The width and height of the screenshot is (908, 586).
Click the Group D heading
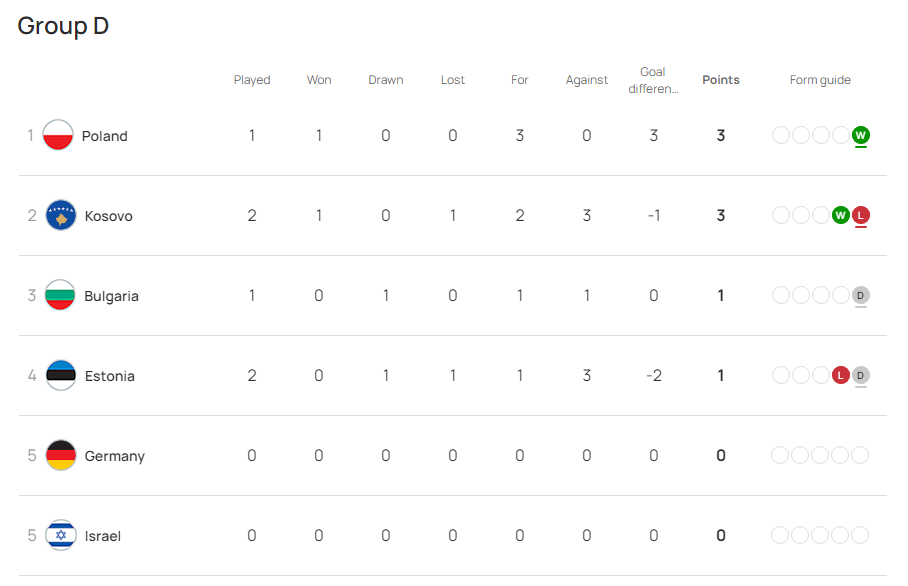coord(63,26)
